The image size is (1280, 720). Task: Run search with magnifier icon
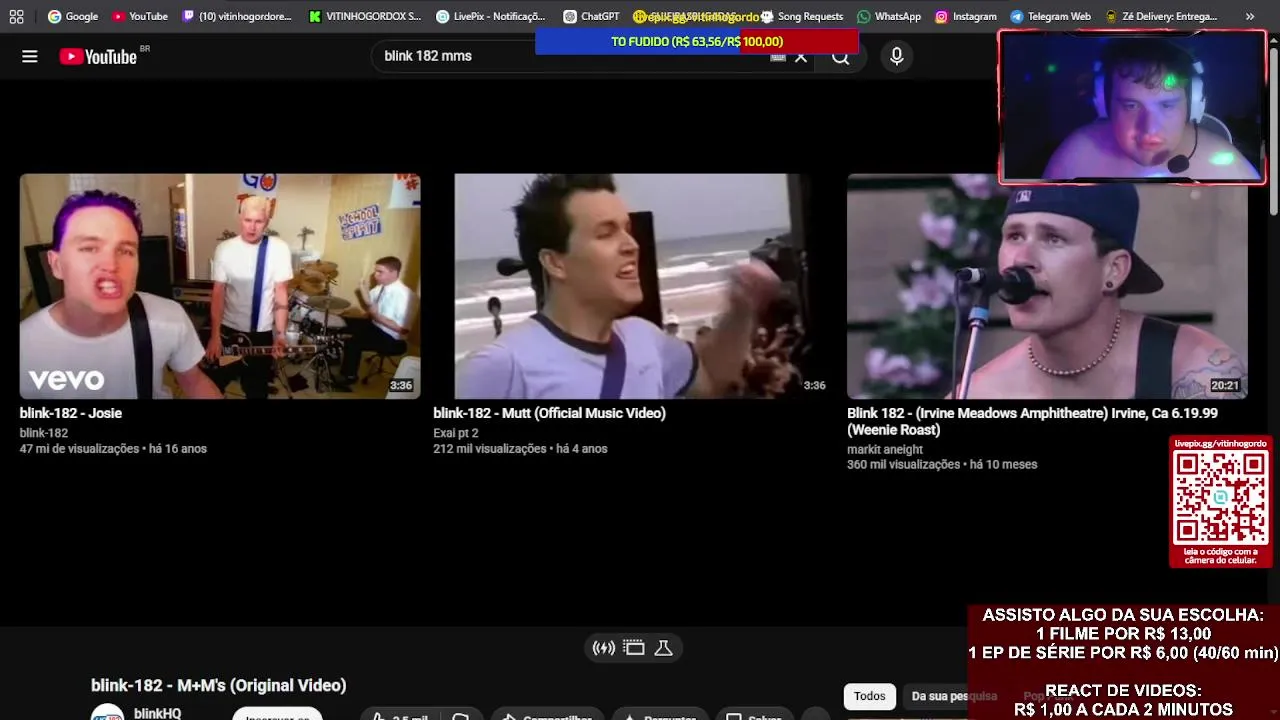click(841, 57)
